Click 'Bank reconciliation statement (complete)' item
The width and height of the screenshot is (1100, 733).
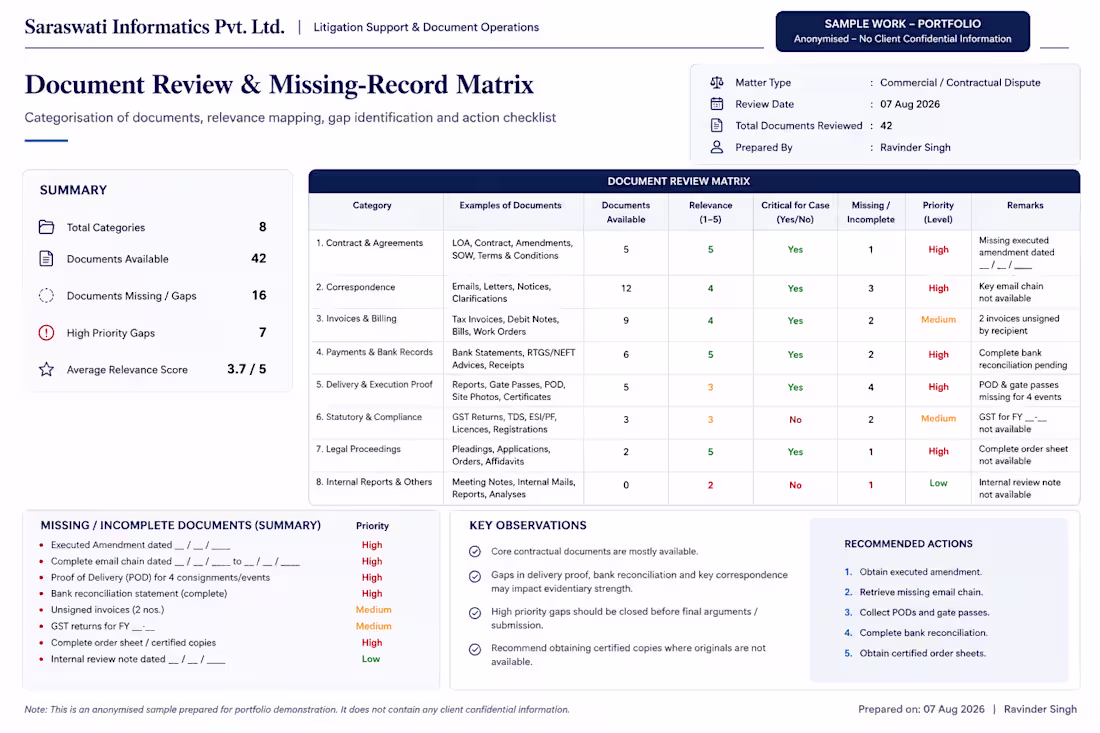pyautogui.click(x=139, y=593)
